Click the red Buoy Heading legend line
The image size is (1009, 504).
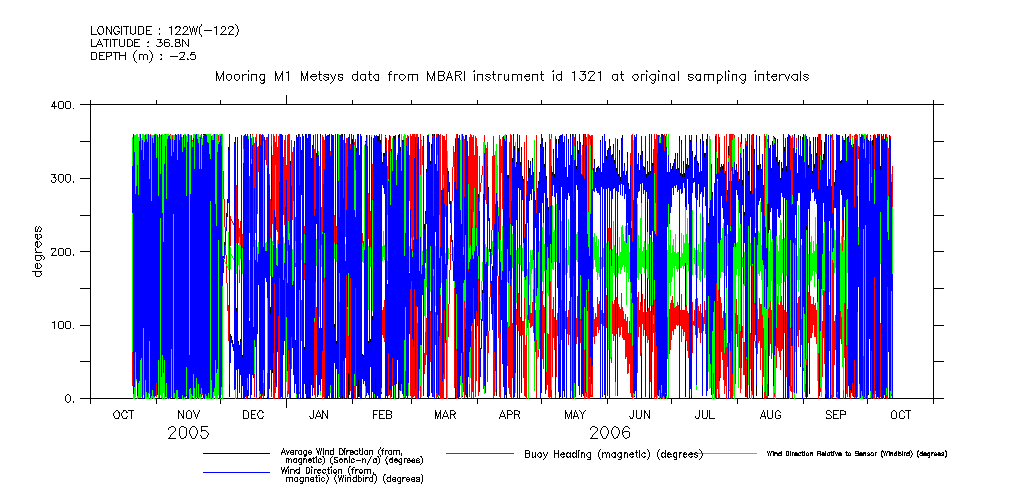[480, 454]
